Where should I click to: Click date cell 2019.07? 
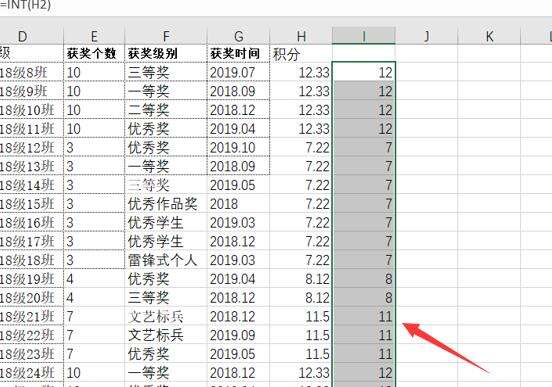point(239,73)
